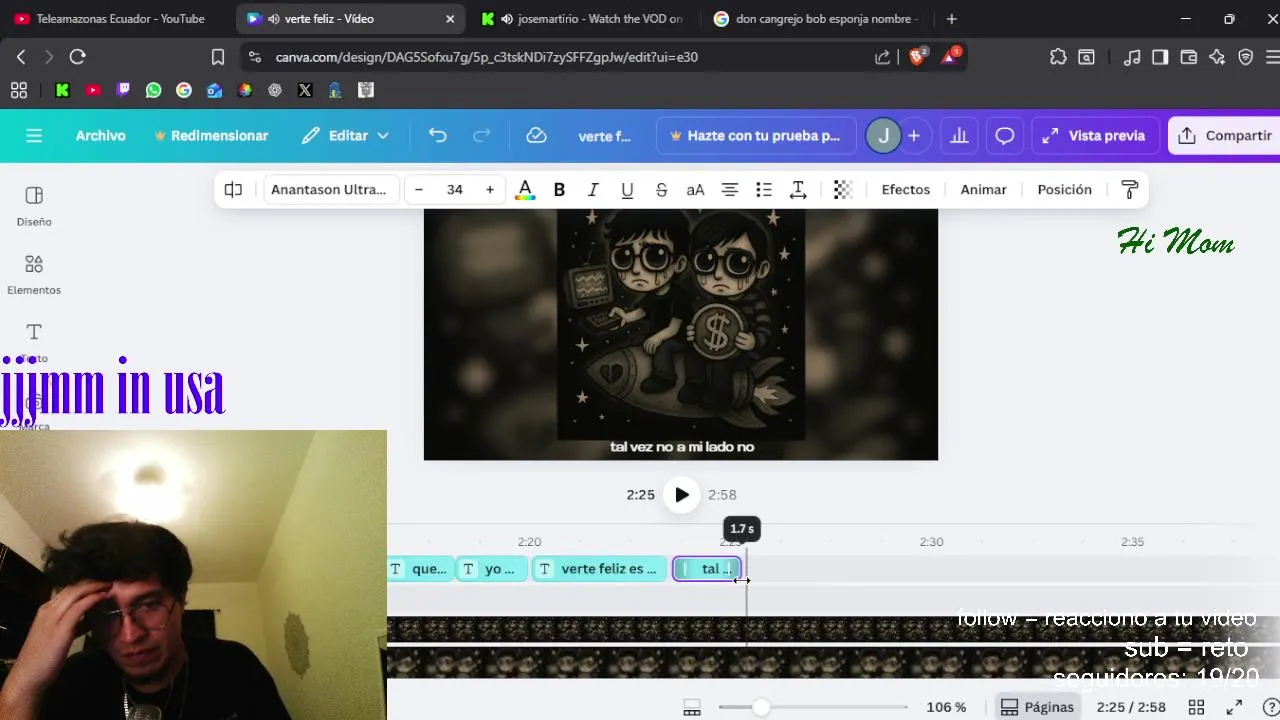This screenshot has width=1280, height=720.
Task: Click the font size field 34
Action: (455, 190)
